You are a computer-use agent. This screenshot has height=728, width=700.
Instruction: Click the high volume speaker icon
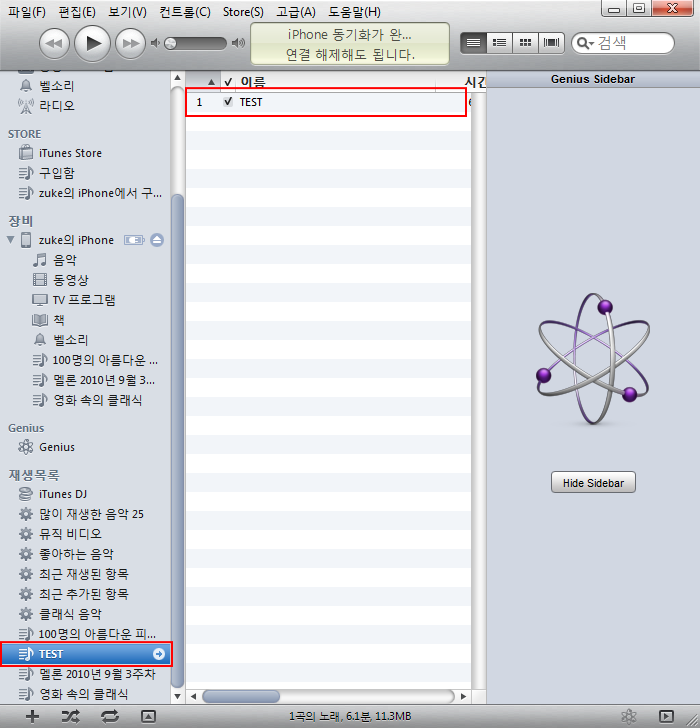(238, 43)
